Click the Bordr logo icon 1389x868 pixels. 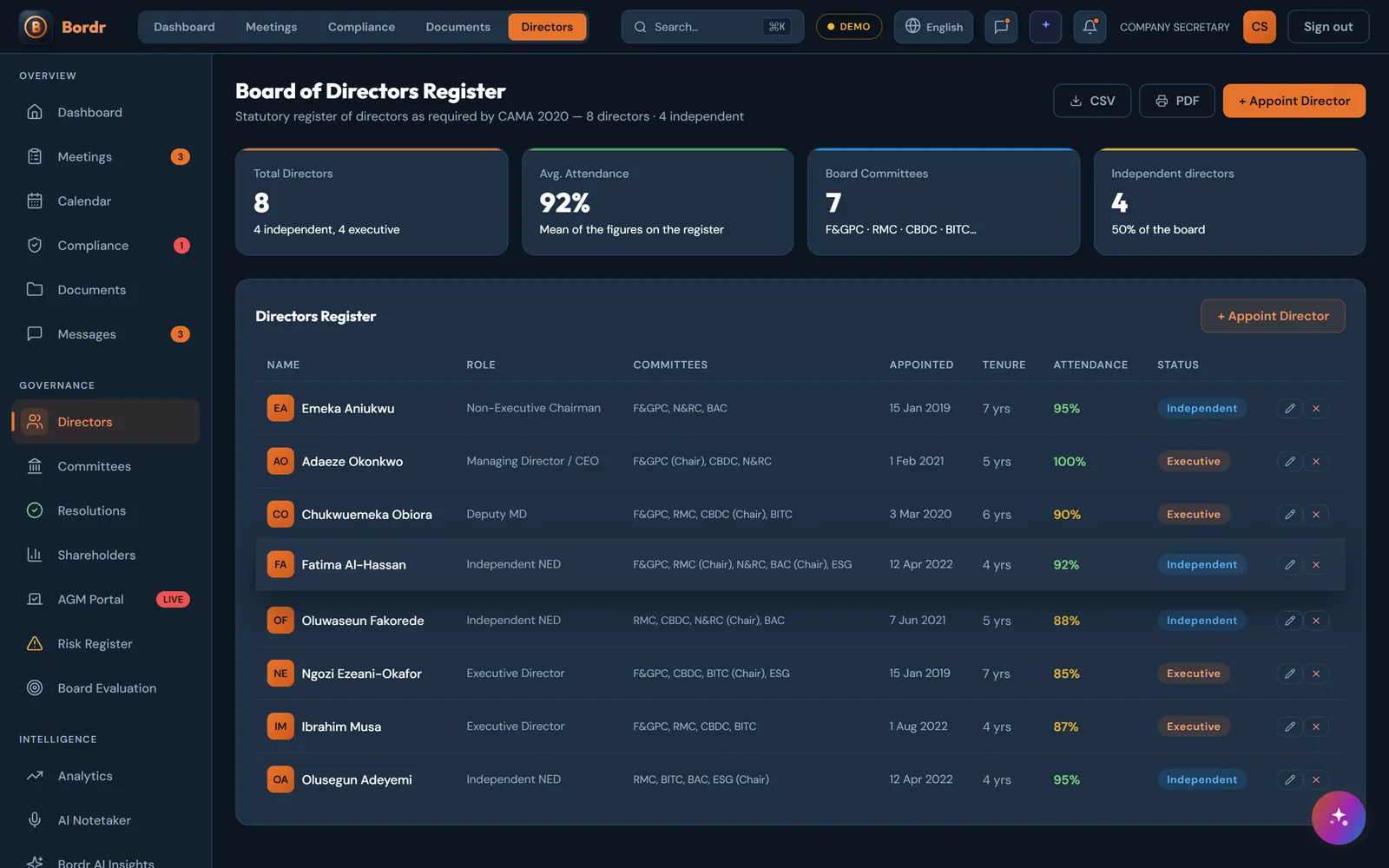tap(36, 27)
